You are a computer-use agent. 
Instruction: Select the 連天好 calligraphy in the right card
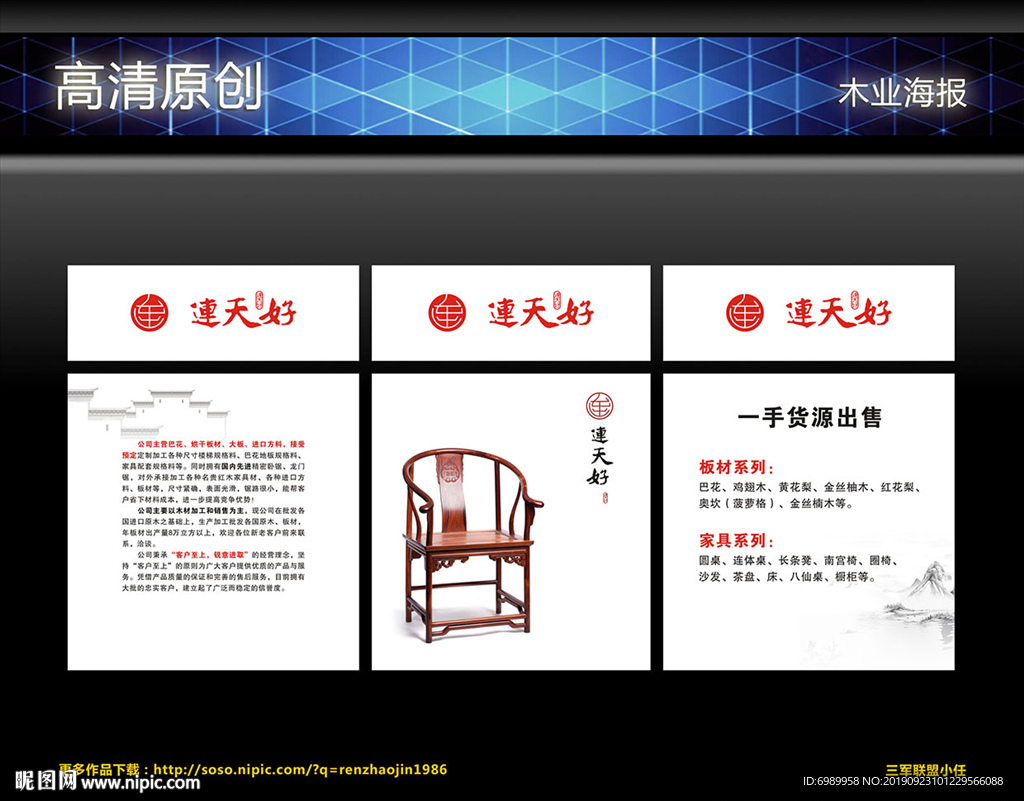point(839,311)
